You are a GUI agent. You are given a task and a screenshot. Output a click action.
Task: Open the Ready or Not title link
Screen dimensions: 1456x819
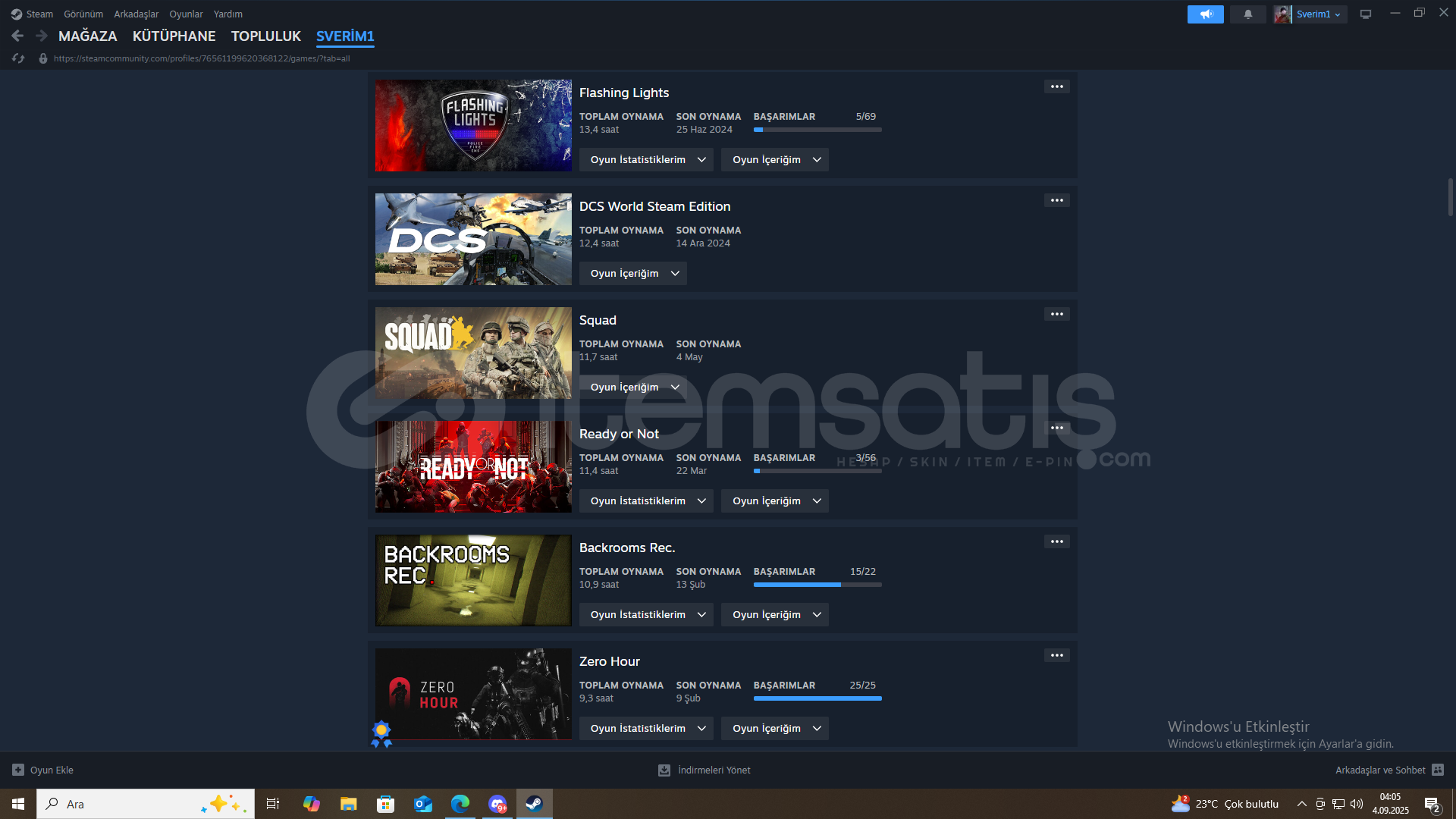(x=619, y=434)
